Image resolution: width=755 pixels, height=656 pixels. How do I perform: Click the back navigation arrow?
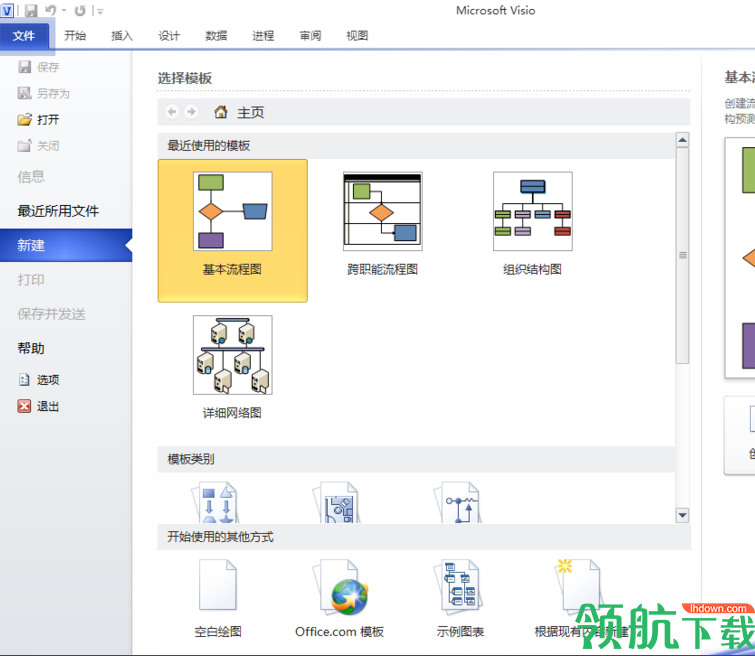pos(172,112)
